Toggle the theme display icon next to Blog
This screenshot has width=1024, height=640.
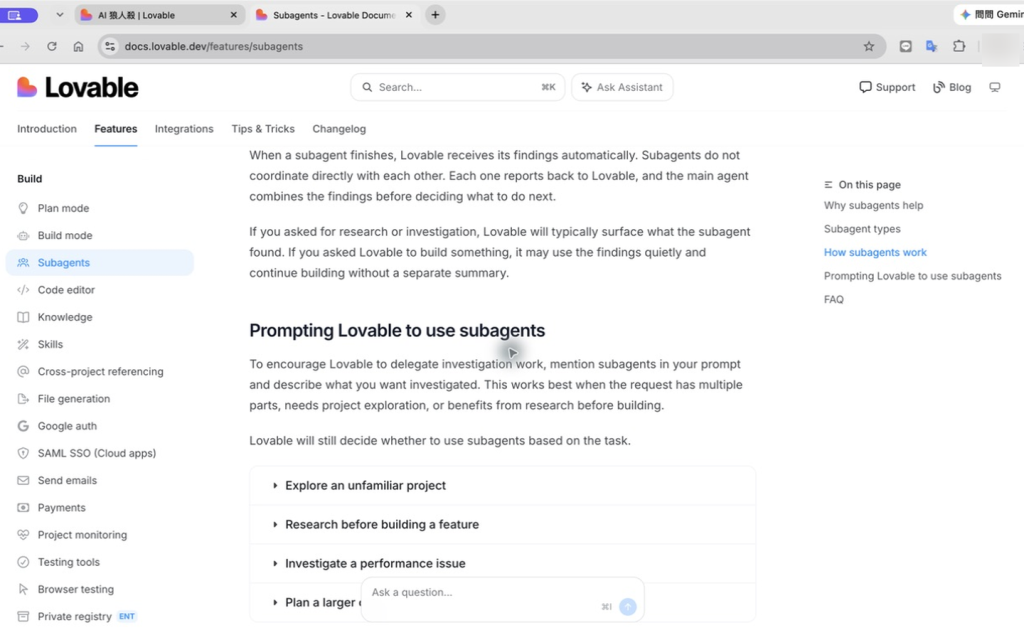coord(995,88)
